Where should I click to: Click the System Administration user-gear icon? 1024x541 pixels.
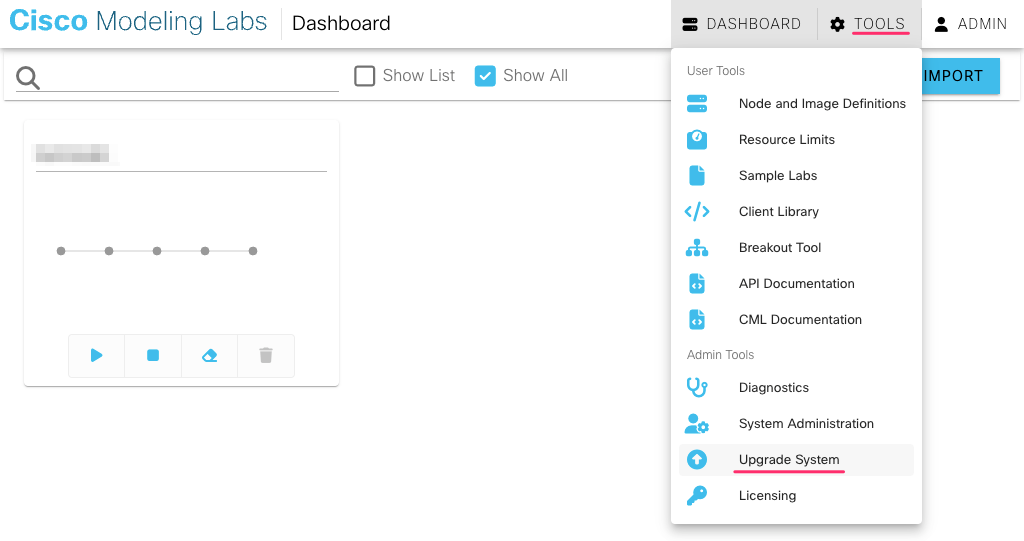(x=697, y=424)
